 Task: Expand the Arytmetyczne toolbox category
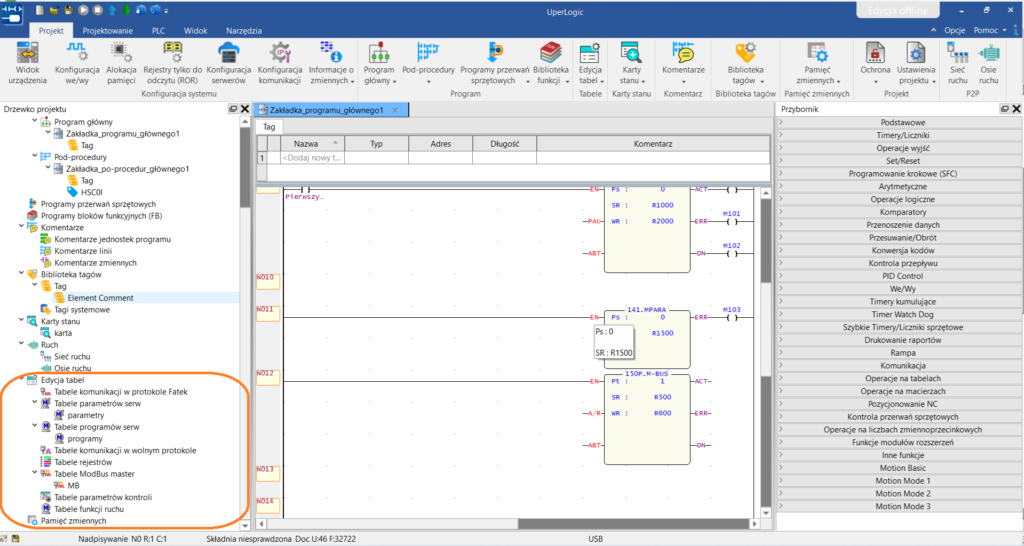point(899,186)
